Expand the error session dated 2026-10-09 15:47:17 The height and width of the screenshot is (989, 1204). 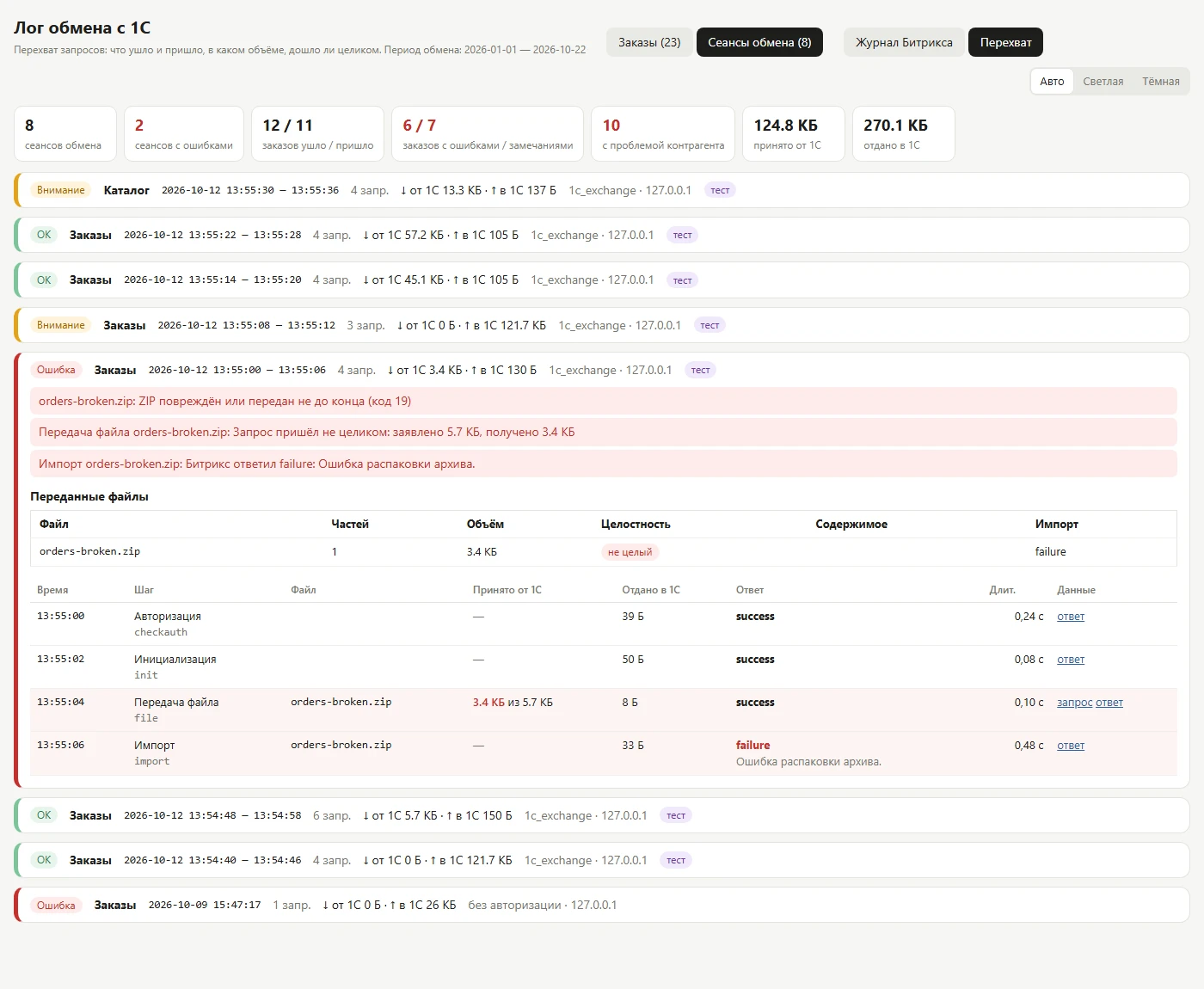pyautogui.click(x=602, y=905)
